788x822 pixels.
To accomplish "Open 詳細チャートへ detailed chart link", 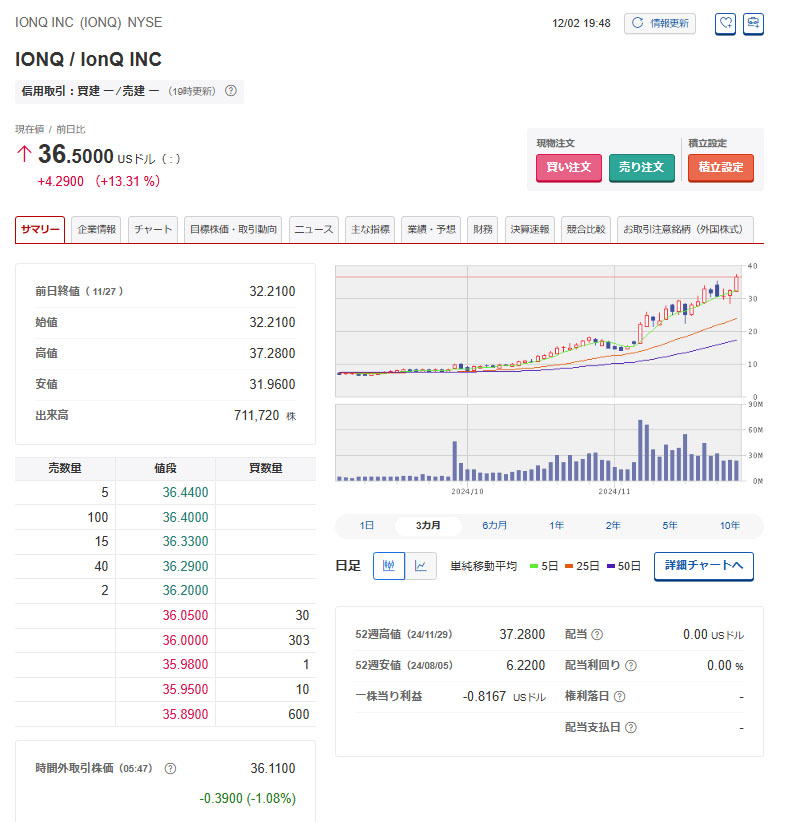I will [x=703, y=566].
